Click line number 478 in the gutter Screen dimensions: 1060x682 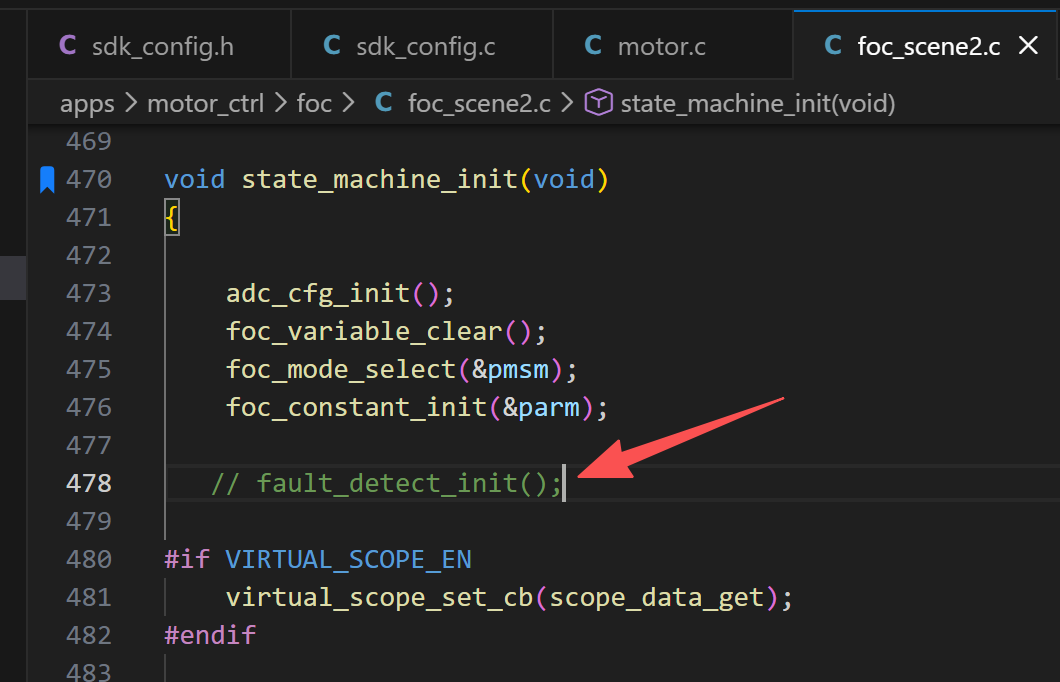point(89,483)
